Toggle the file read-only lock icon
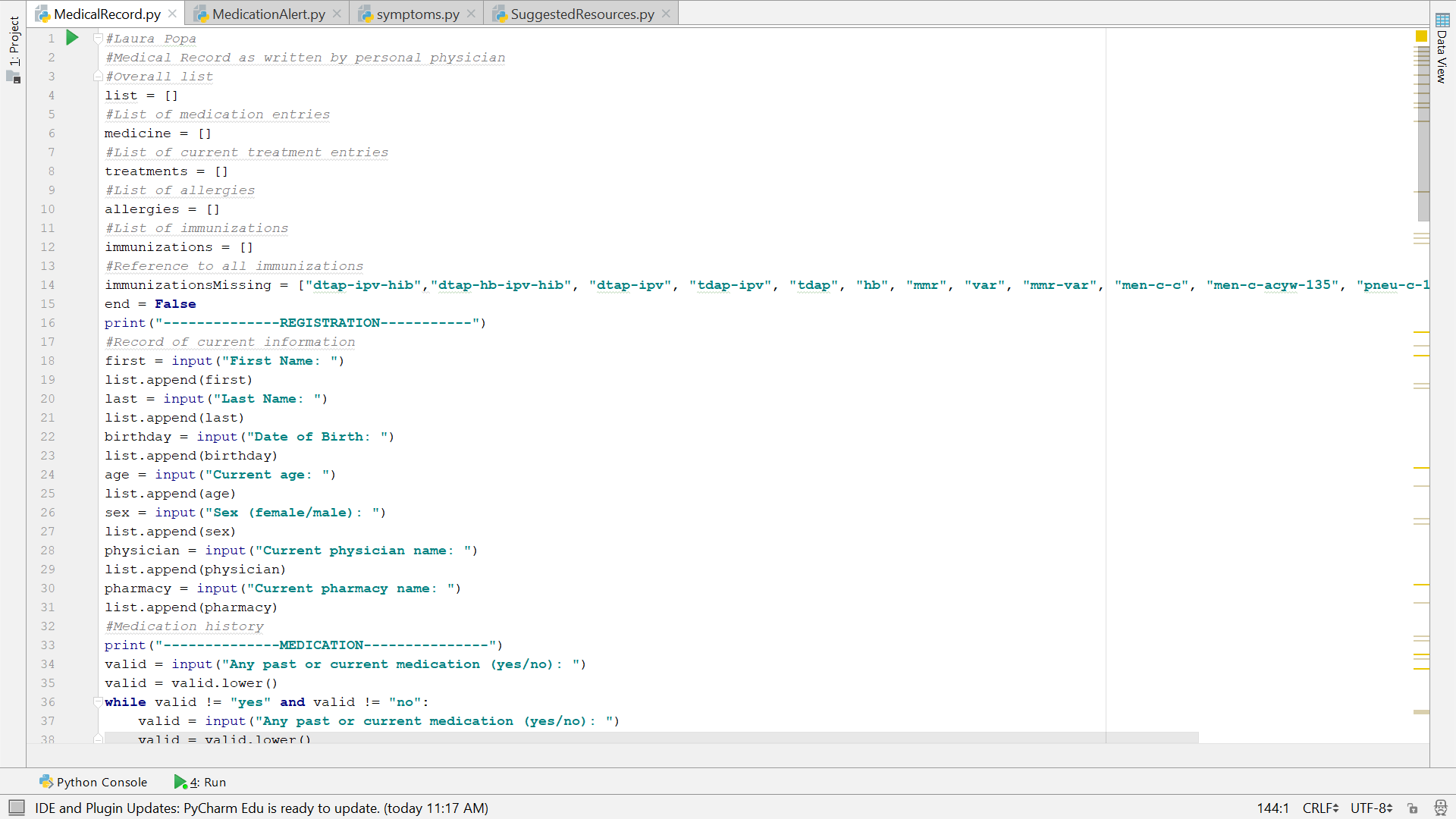The width and height of the screenshot is (1456, 819). 1412,808
